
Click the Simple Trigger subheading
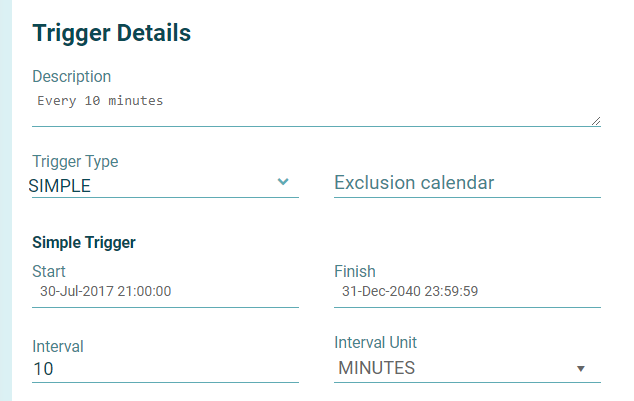pos(84,242)
